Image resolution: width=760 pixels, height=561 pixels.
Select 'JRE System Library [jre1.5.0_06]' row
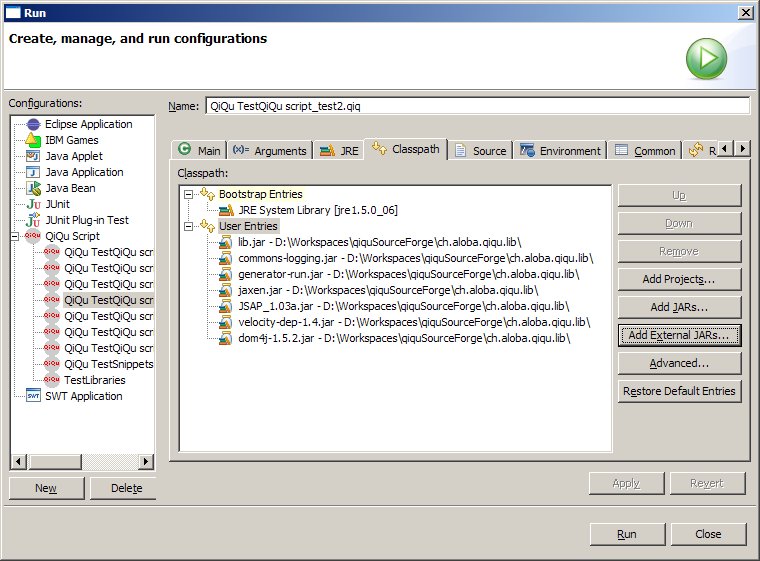[x=317, y=210]
